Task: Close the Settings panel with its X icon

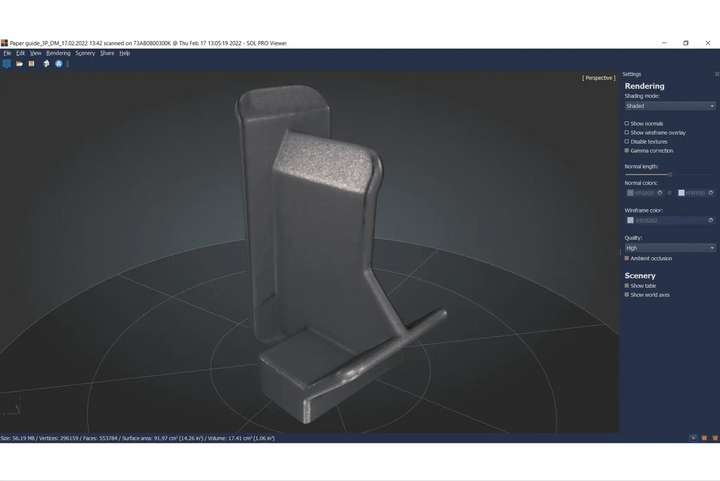Action: (717, 74)
